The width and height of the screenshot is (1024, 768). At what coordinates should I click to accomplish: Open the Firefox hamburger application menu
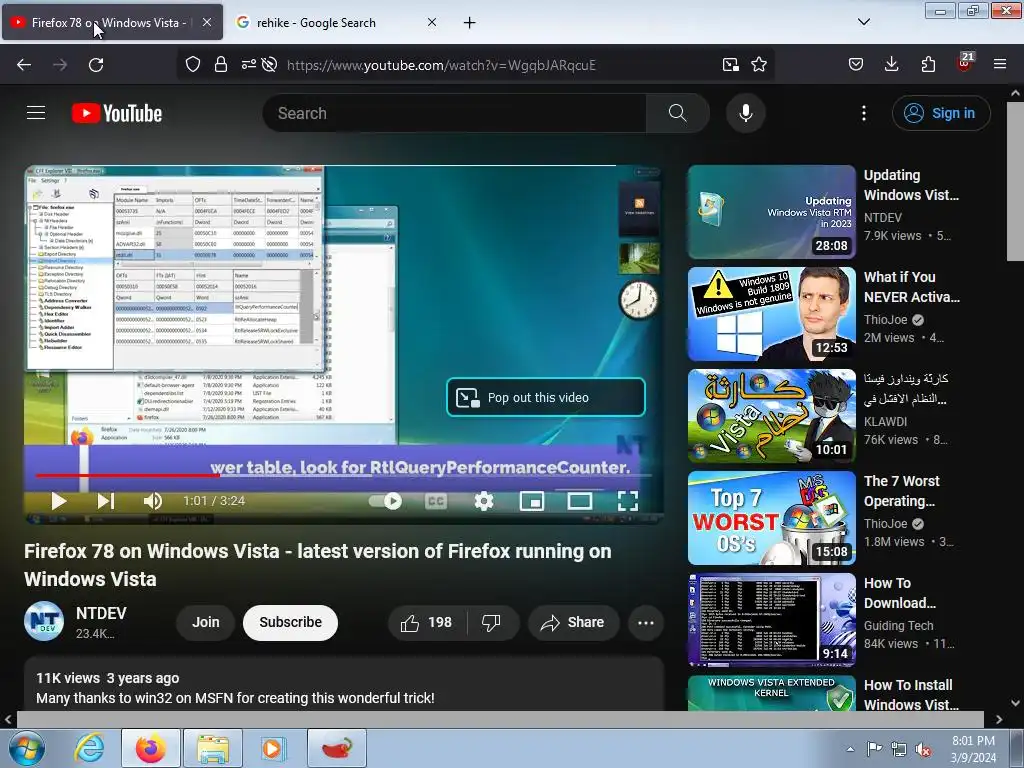[x=1000, y=65]
